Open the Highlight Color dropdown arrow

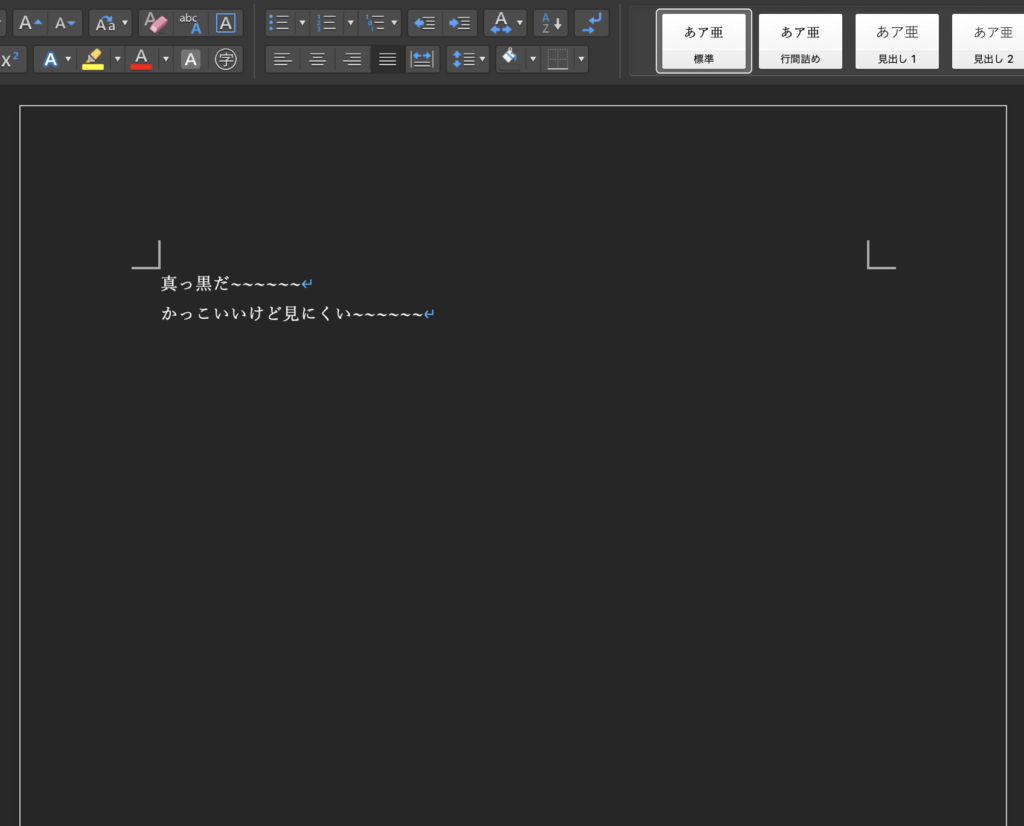click(118, 58)
